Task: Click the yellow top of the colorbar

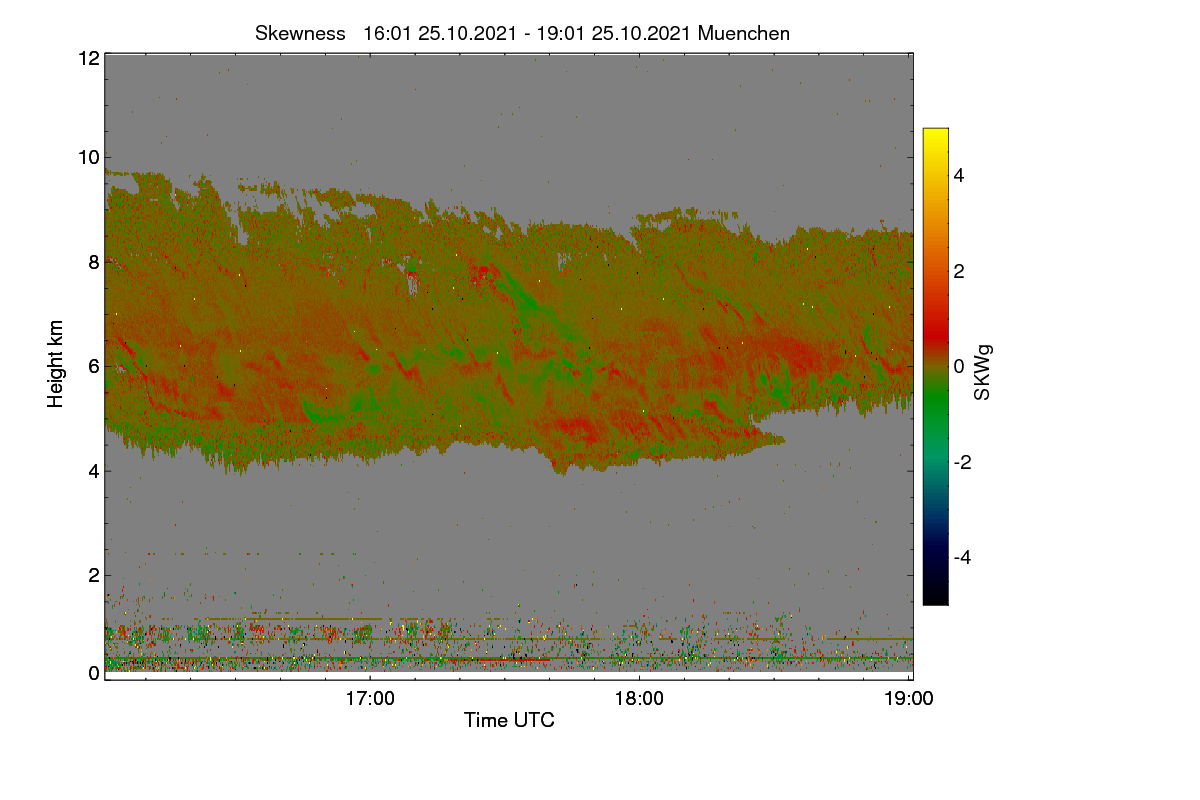Action: [935, 138]
